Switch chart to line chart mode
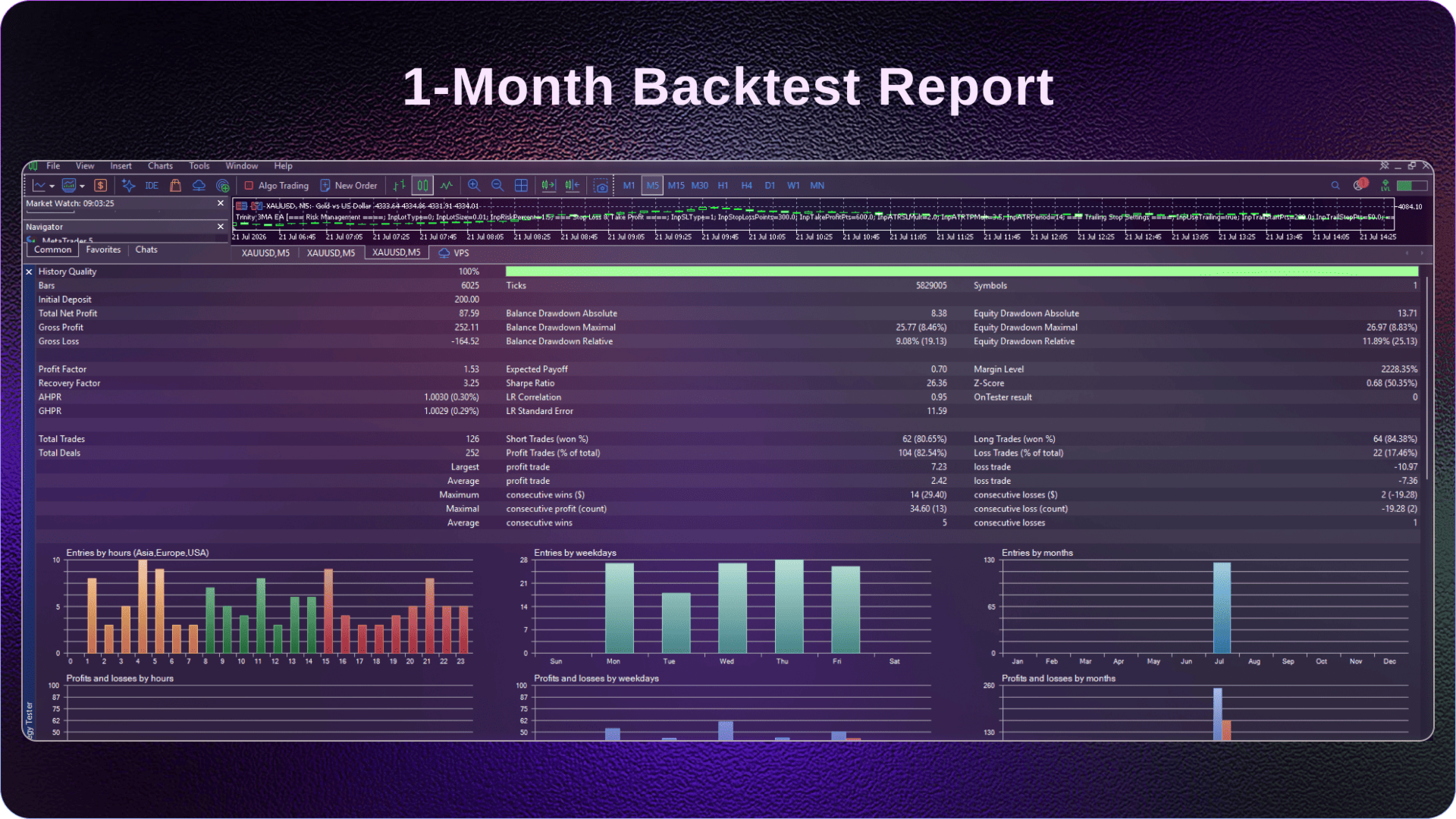The height and width of the screenshot is (819, 1456). [447, 185]
